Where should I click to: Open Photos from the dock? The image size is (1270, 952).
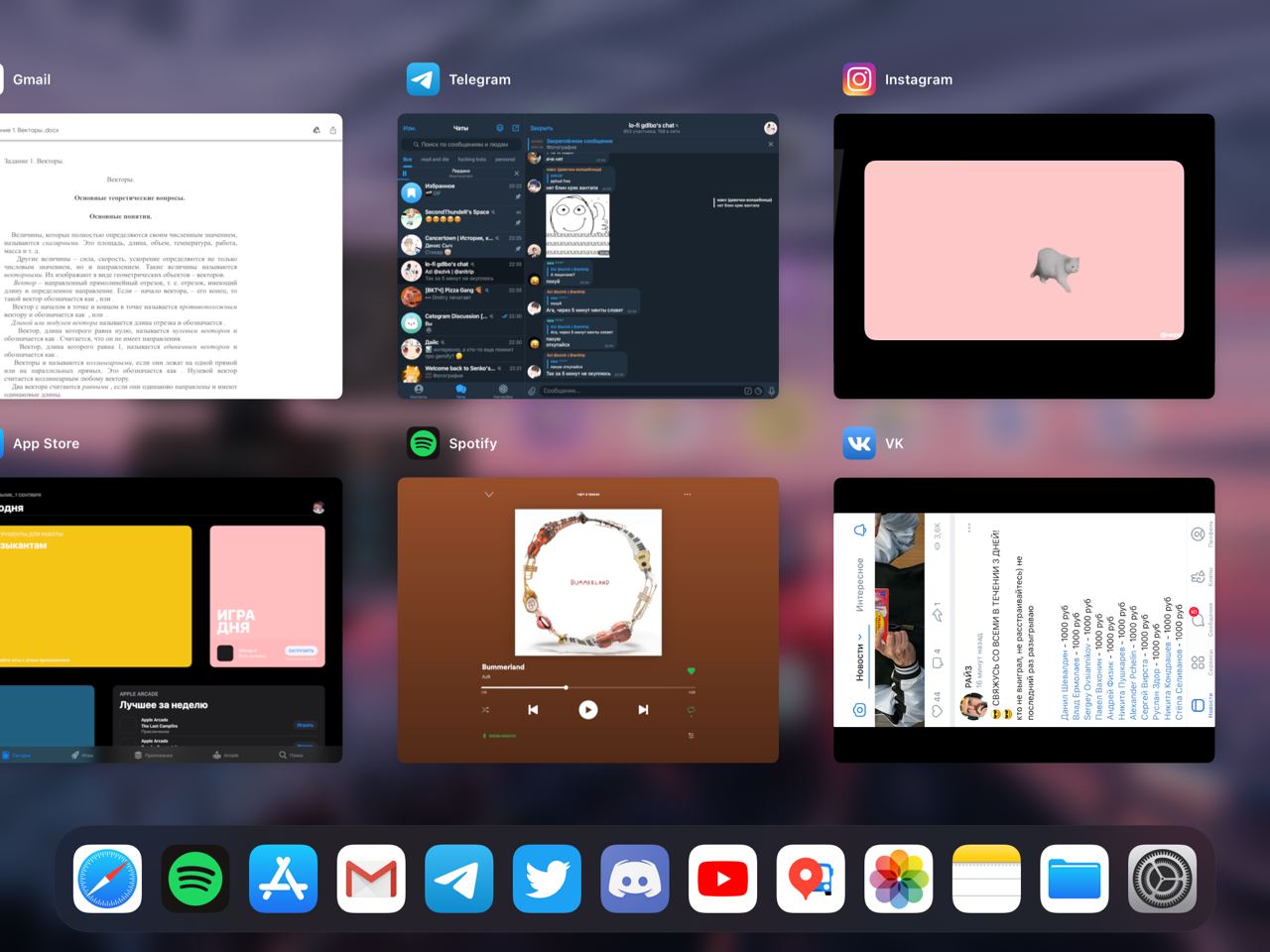click(899, 879)
